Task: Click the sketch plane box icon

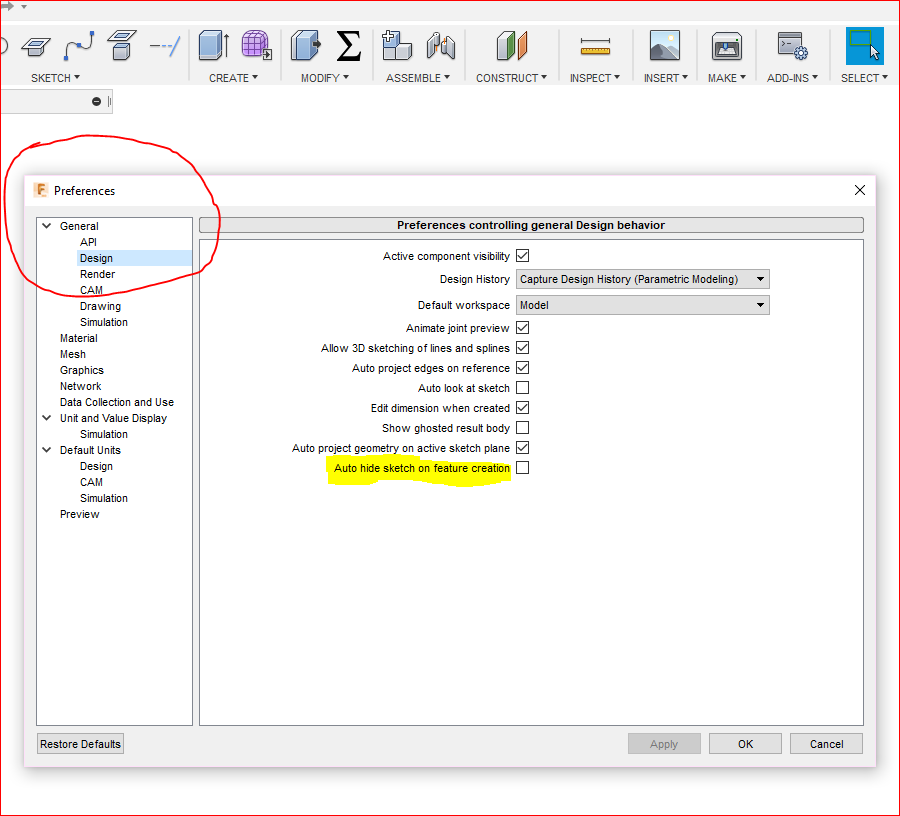Action: point(122,45)
